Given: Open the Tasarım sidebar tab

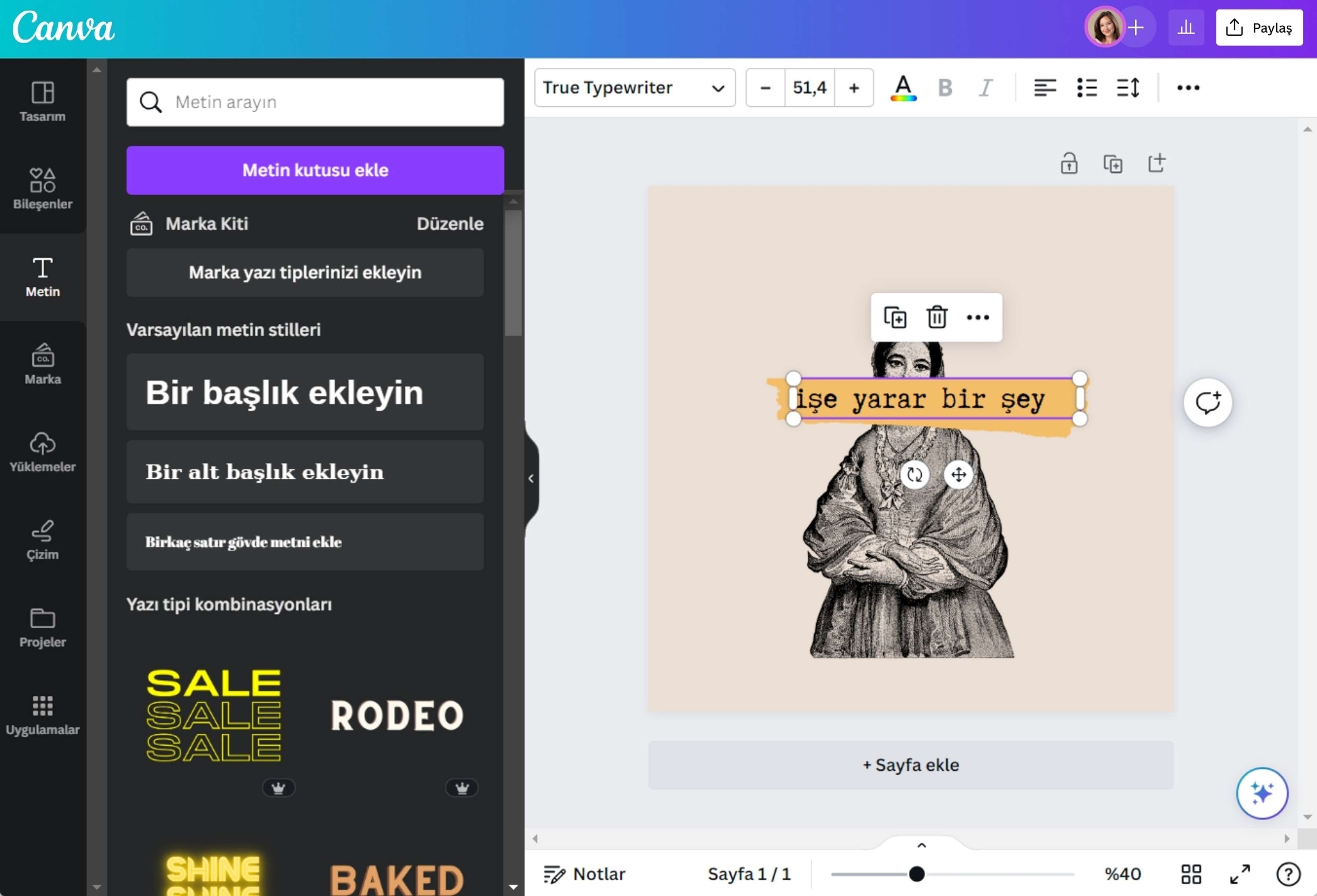Looking at the screenshot, I should (42, 102).
